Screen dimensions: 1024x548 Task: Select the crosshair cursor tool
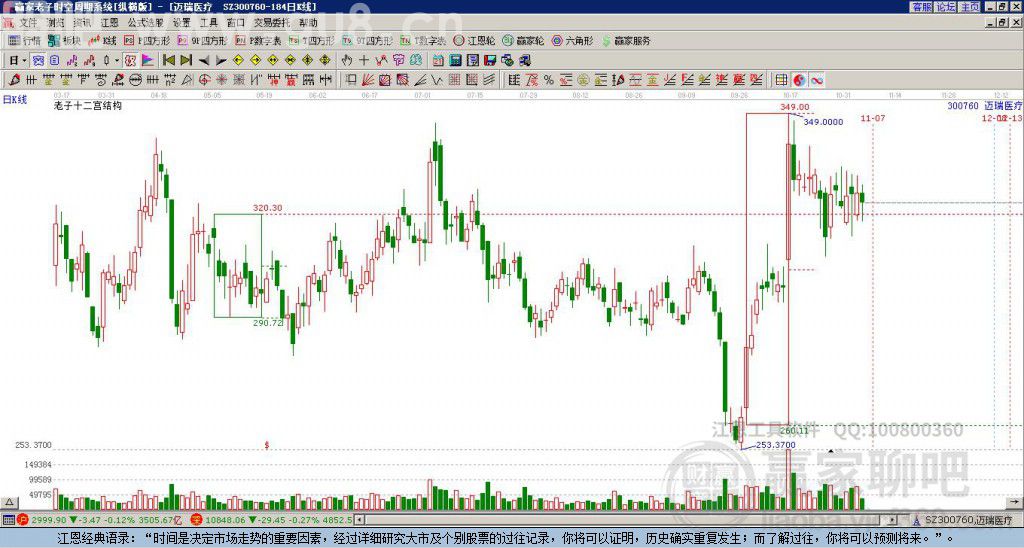click(x=364, y=61)
